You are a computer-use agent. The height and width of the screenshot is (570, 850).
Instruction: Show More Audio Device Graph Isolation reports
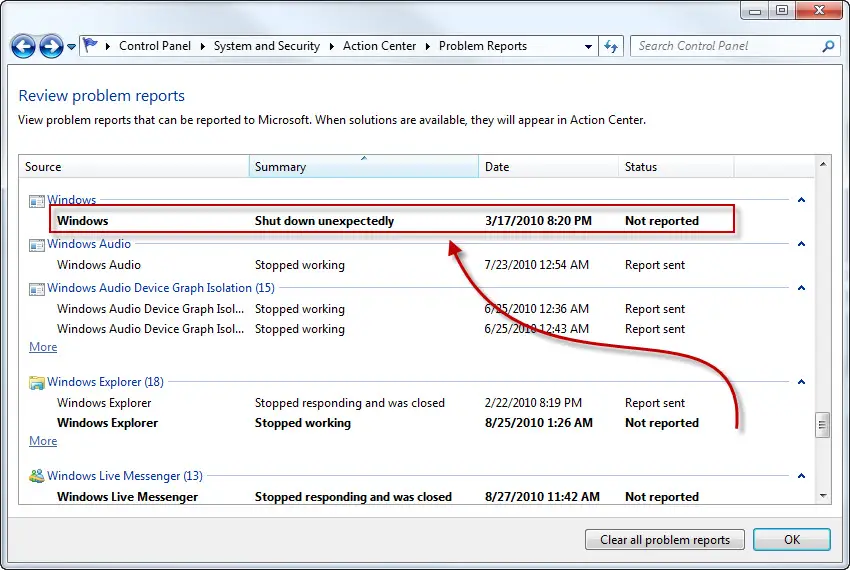pyautogui.click(x=43, y=347)
